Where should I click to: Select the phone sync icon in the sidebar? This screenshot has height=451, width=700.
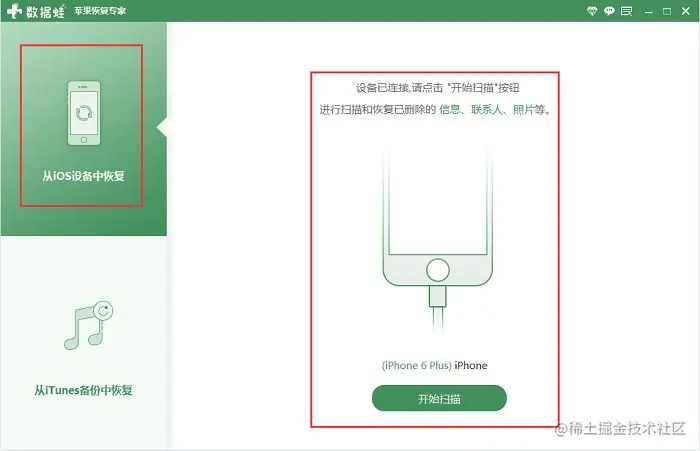click(84, 113)
